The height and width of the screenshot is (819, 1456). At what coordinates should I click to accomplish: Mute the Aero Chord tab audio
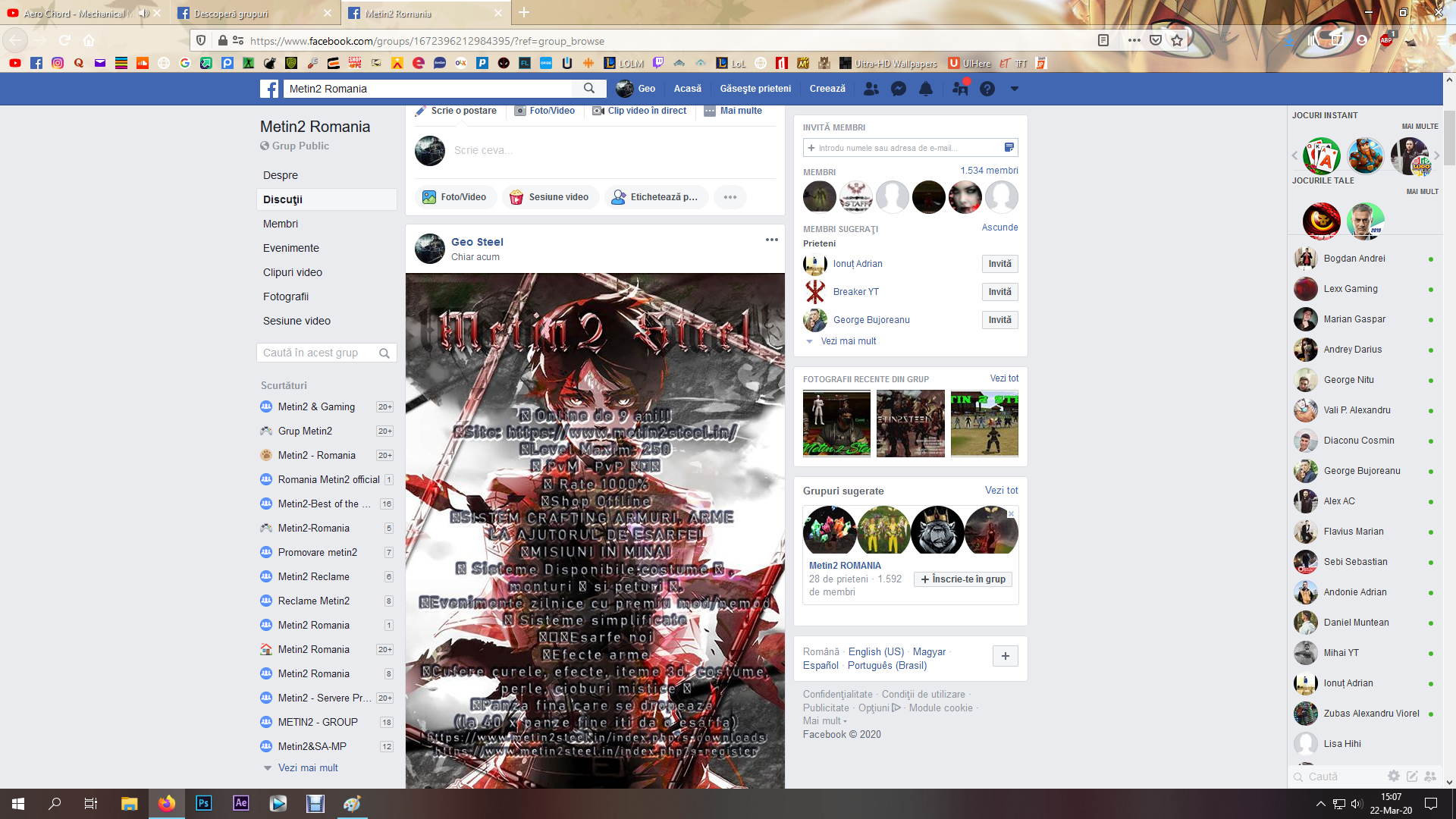tap(143, 13)
